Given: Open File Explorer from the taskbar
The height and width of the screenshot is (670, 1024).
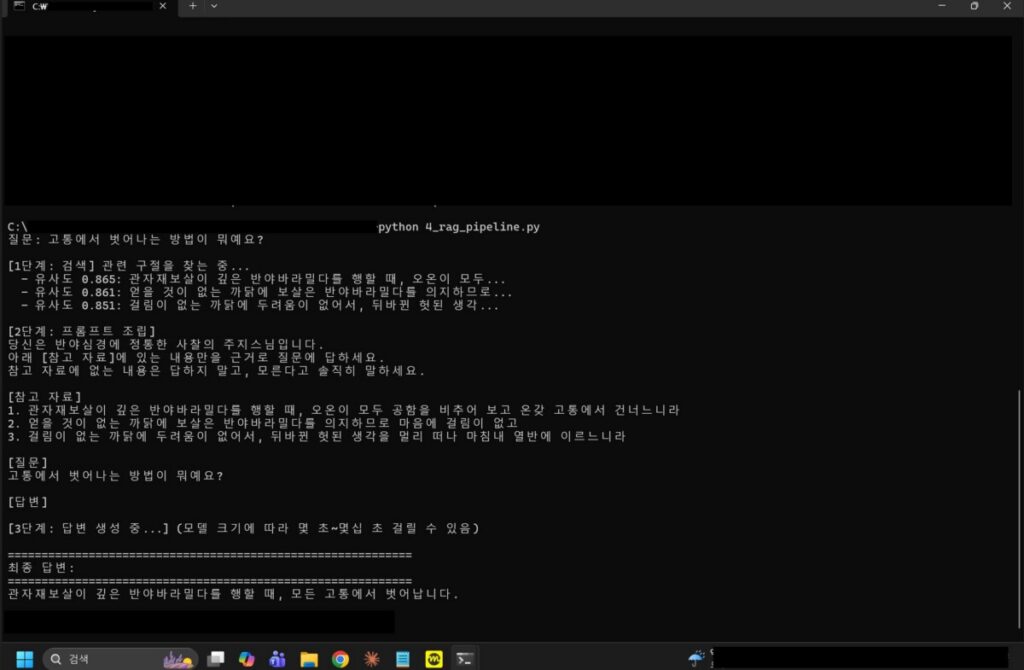Looking at the screenshot, I should coord(309,659).
